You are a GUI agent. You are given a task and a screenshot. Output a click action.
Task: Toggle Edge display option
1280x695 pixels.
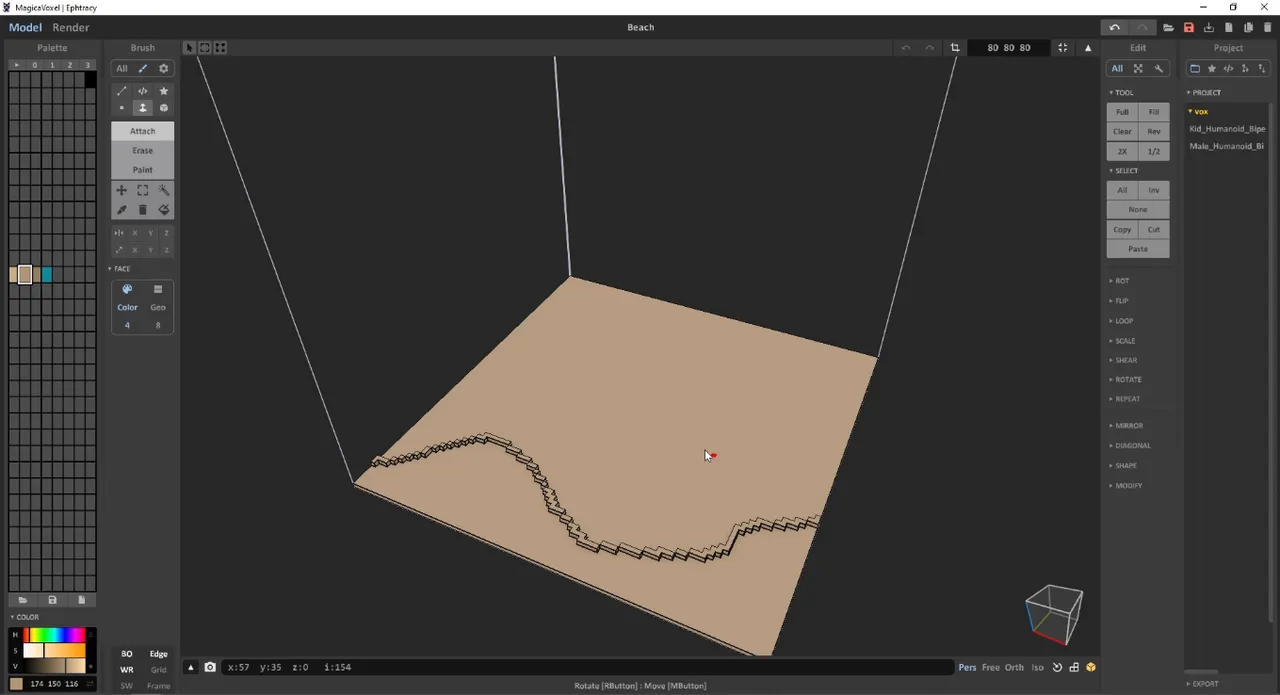pos(158,654)
